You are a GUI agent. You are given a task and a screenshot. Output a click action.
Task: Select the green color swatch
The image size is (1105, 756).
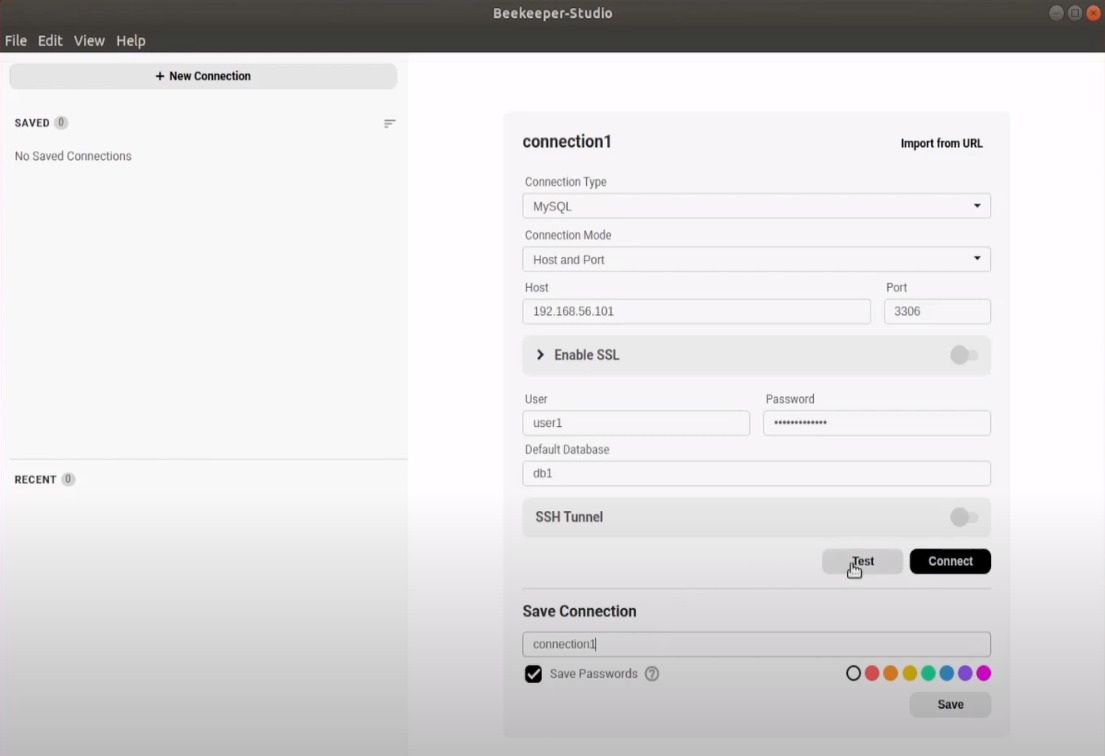(x=928, y=674)
